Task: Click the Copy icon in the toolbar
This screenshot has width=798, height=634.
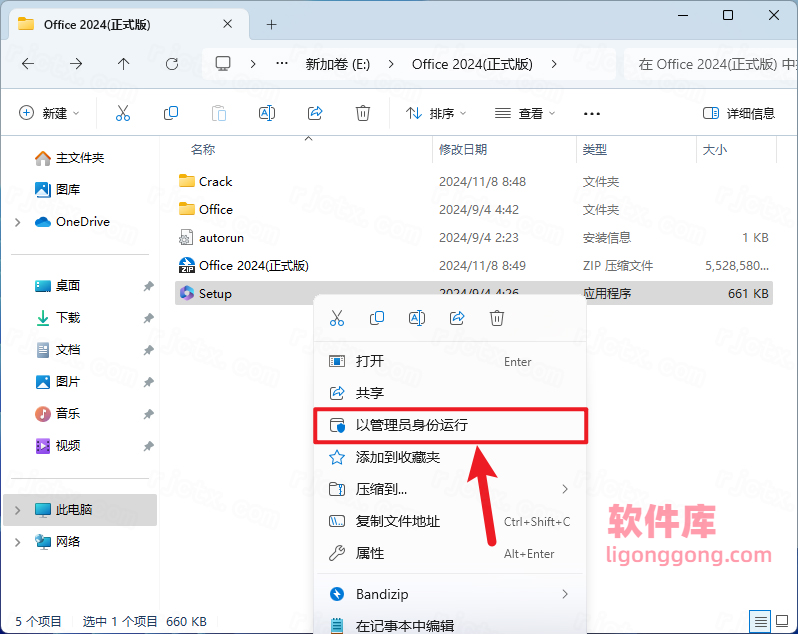Action: click(170, 113)
